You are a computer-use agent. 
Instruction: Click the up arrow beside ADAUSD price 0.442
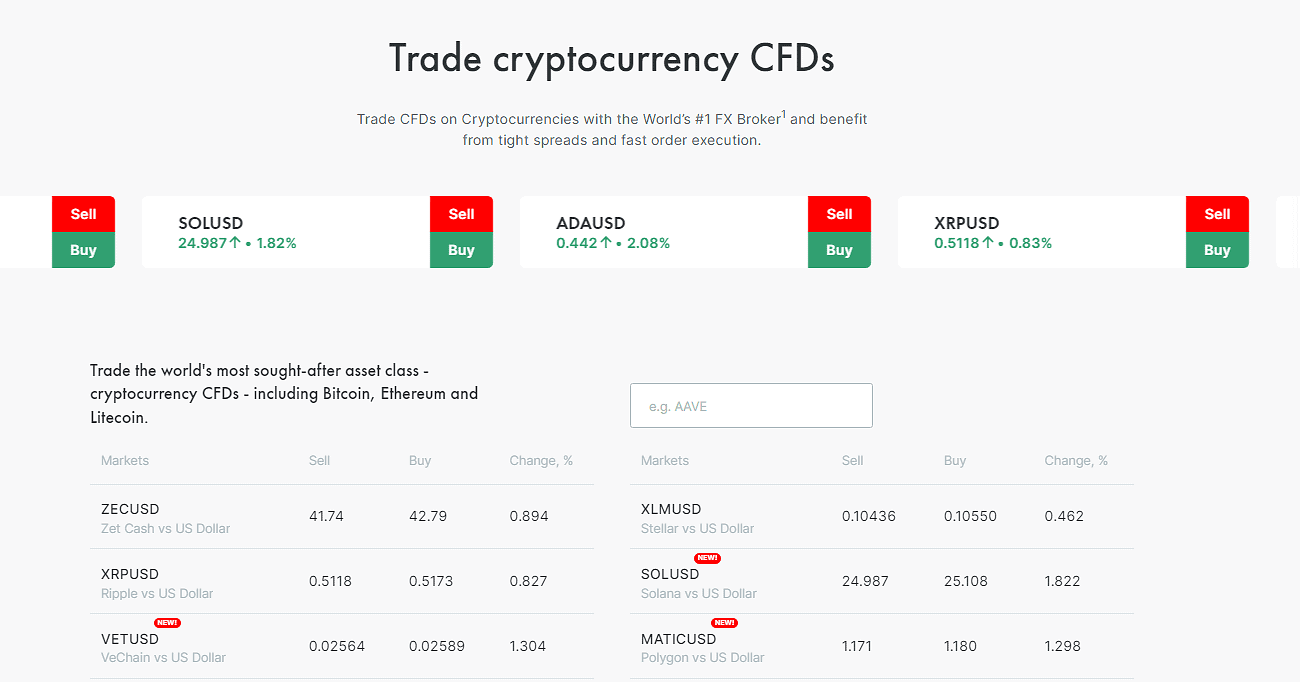pyautogui.click(x=605, y=243)
